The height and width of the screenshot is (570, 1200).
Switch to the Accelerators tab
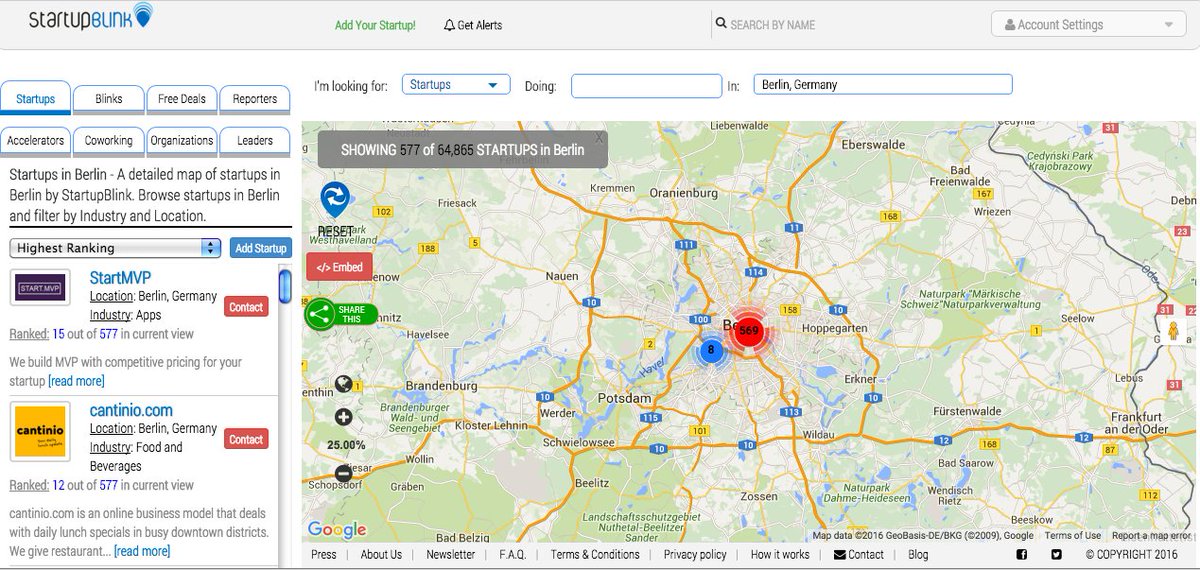point(36,141)
